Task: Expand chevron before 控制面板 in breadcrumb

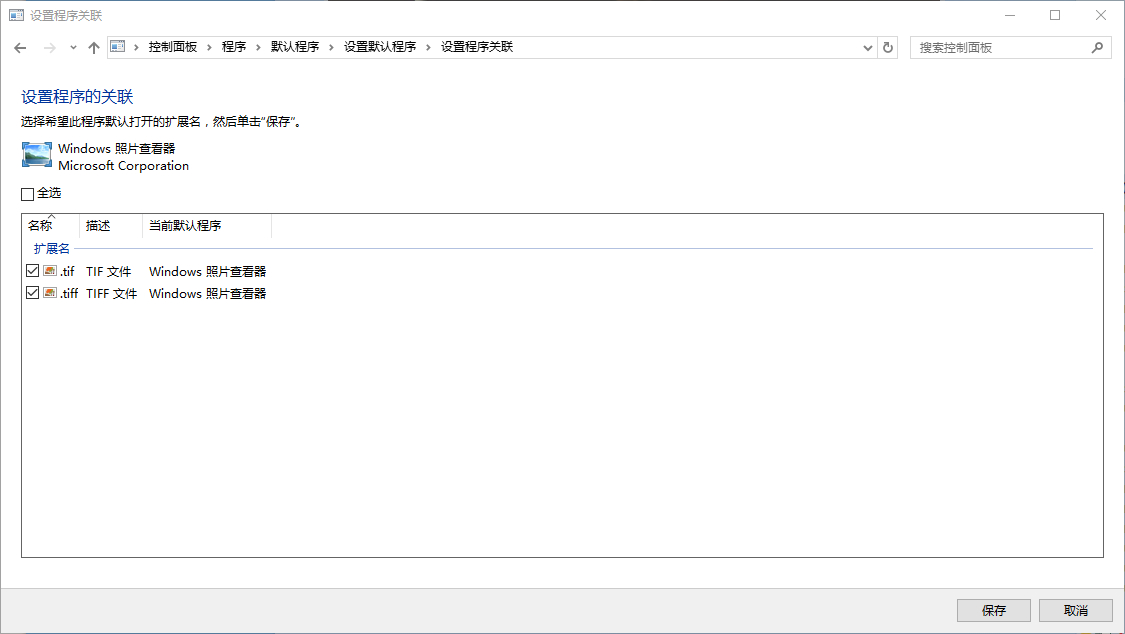Action: coord(136,47)
